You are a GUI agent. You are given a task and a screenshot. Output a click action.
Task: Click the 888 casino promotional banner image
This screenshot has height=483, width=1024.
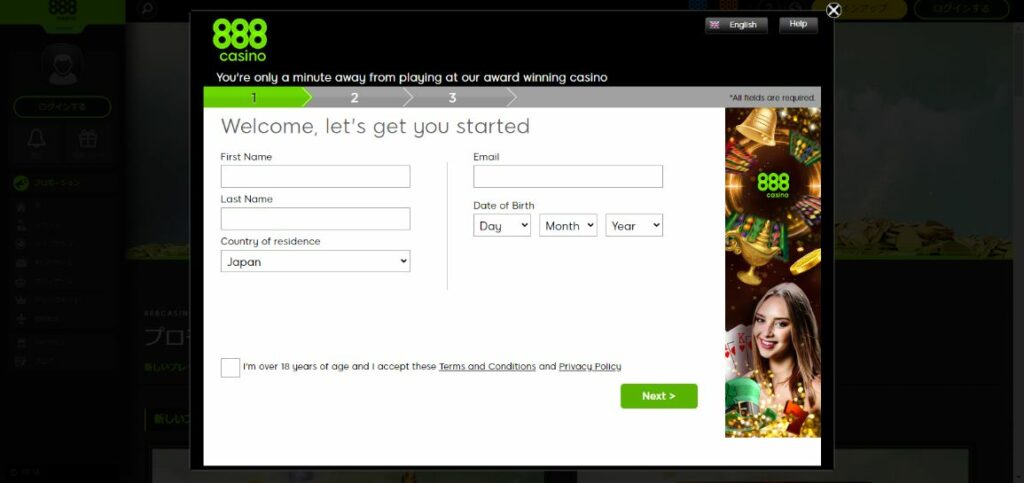pos(773,272)
